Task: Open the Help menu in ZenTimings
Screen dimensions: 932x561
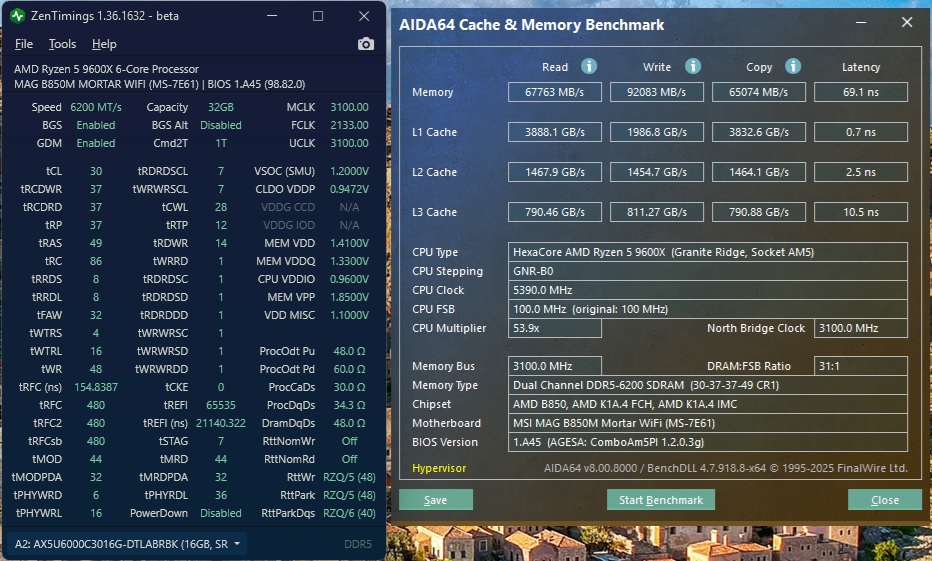Action: coord(104,44)
